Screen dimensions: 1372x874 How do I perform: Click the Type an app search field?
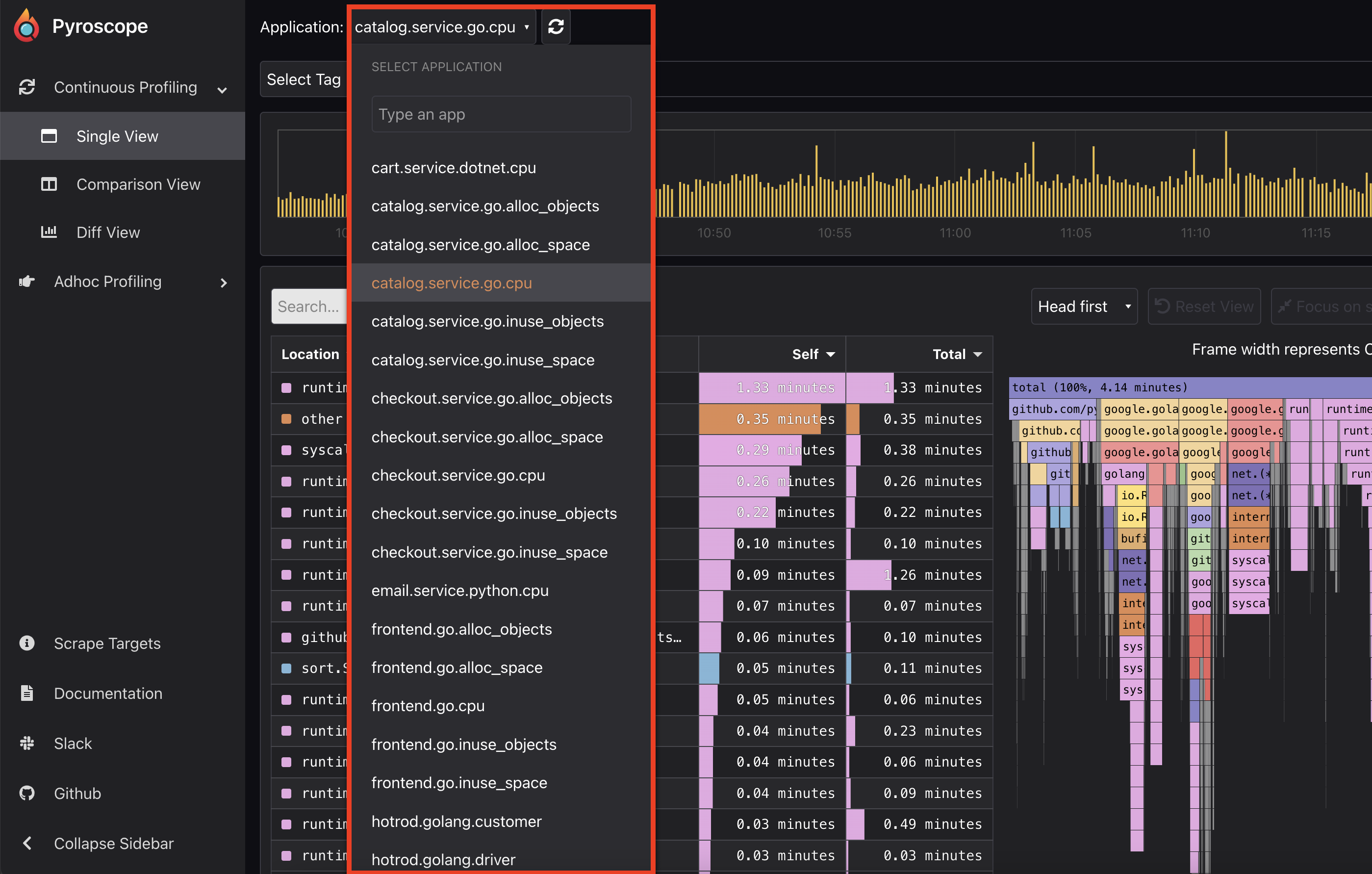[501, 114]
